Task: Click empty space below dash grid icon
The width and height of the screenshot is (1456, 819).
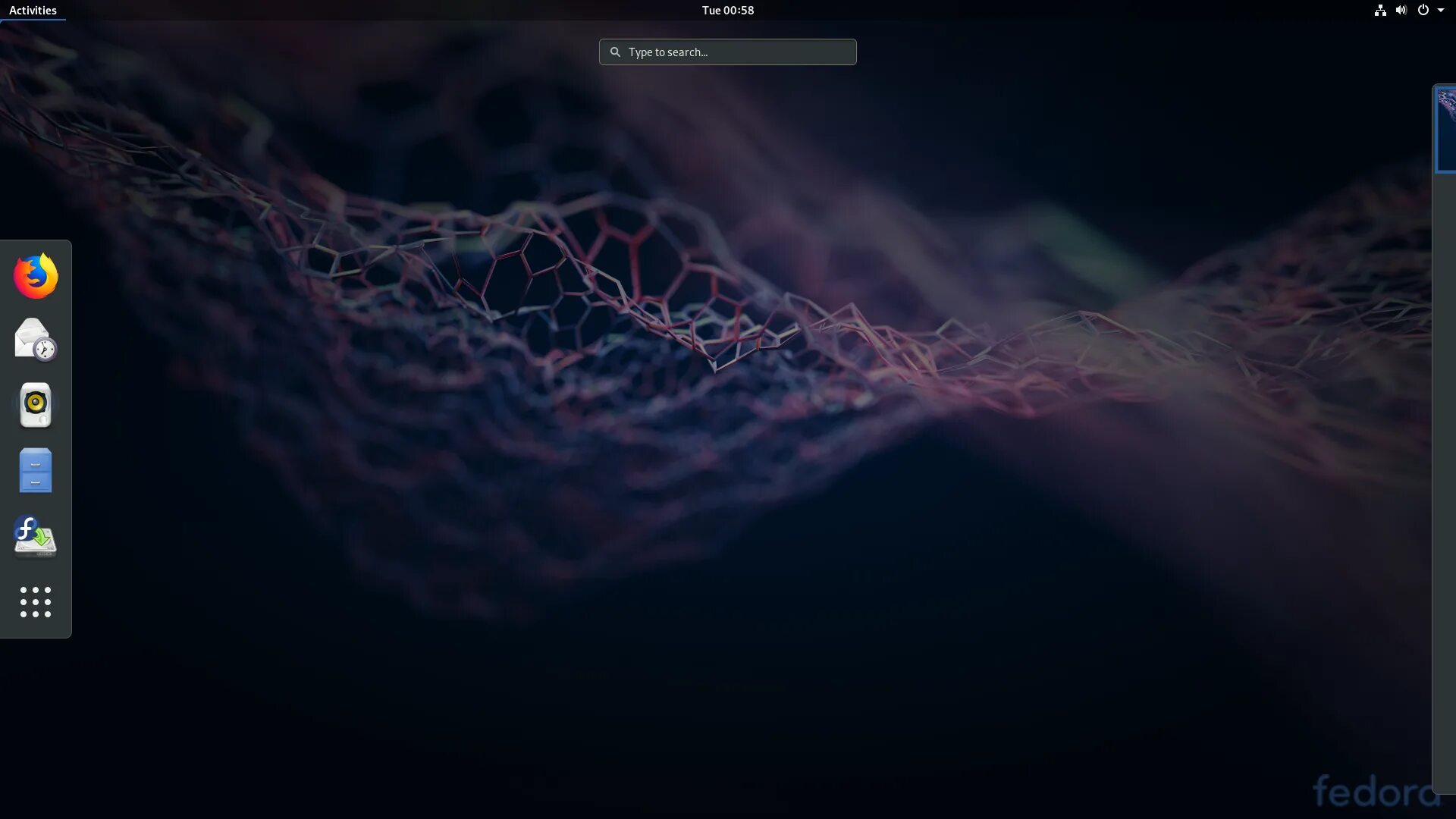Action: 36,630
